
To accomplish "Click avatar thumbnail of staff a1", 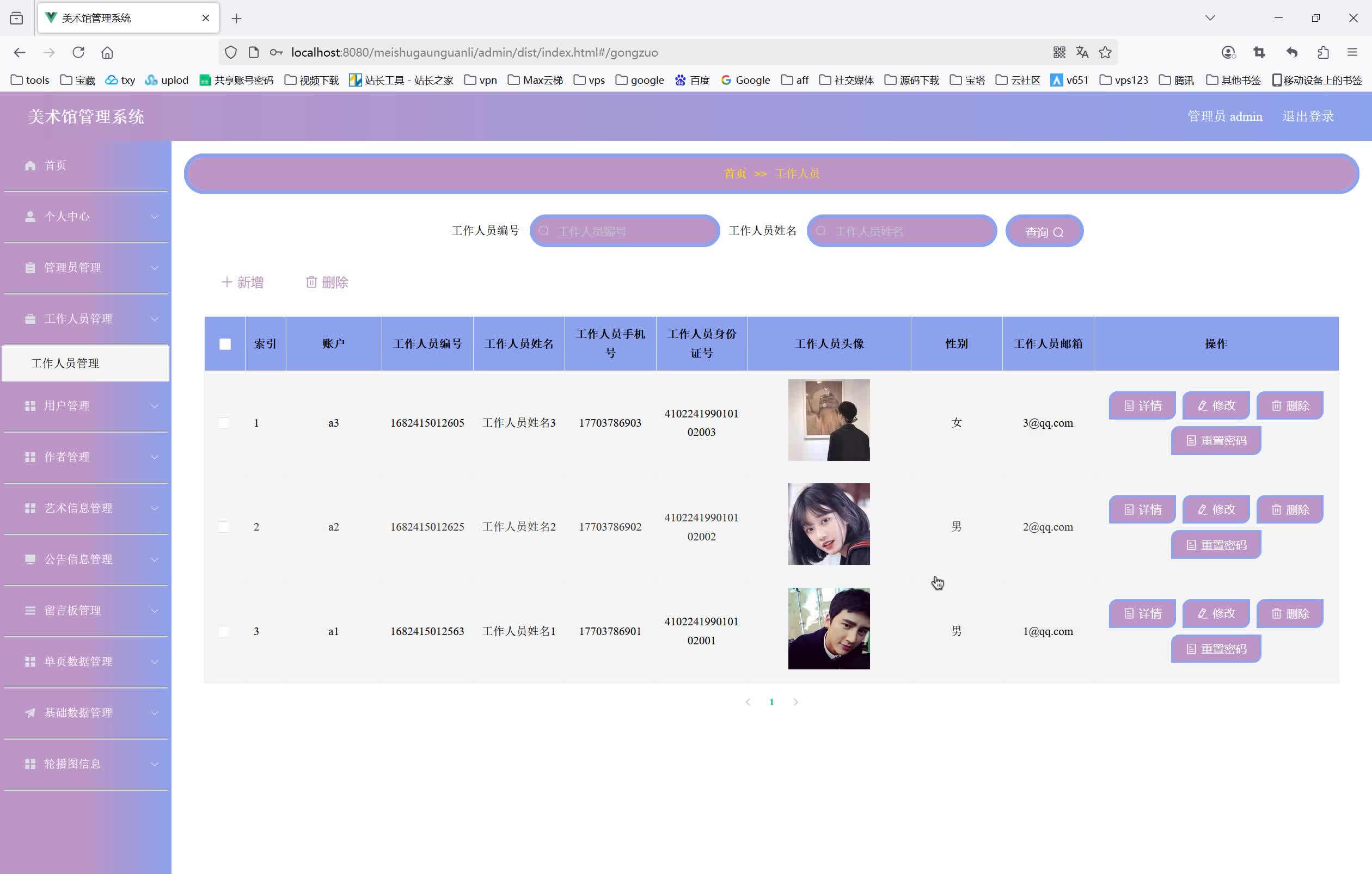I will 829,629.
